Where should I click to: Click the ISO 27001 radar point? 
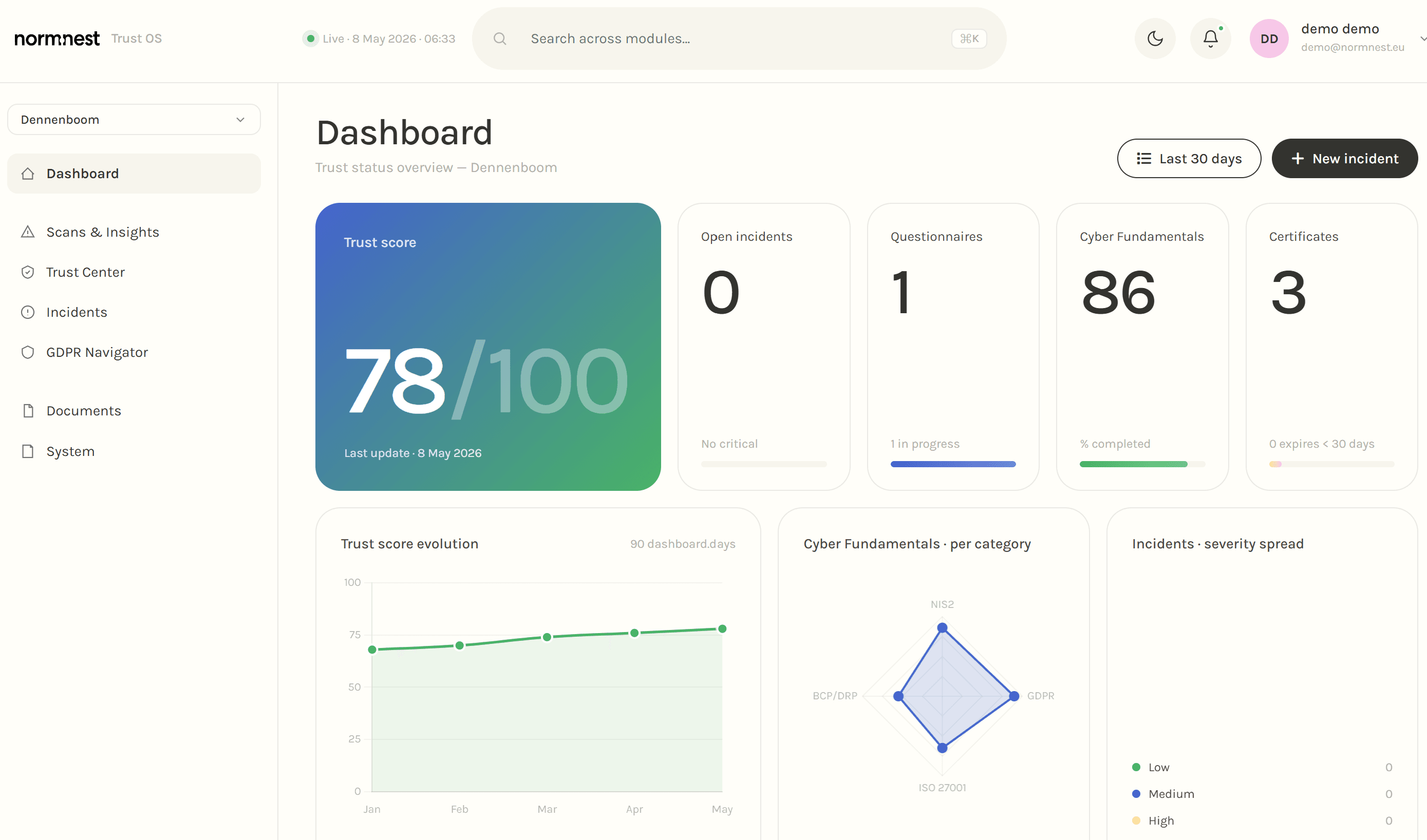[x=942, y=748]
